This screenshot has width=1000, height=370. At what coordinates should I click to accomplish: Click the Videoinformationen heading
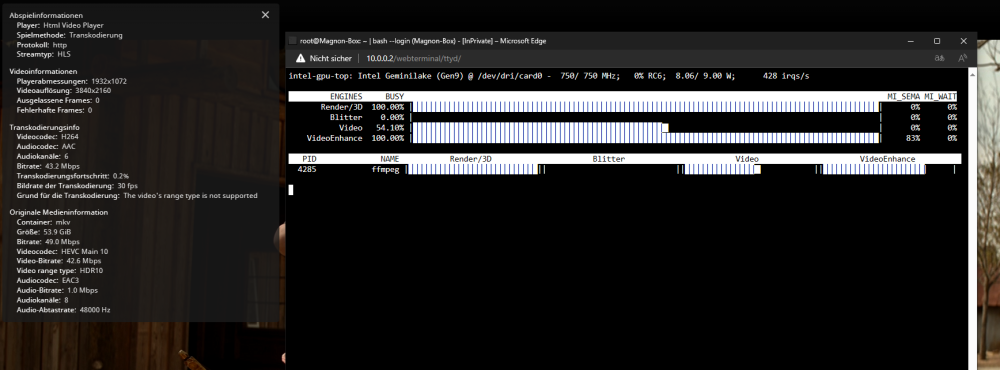(x=43, y=71)
